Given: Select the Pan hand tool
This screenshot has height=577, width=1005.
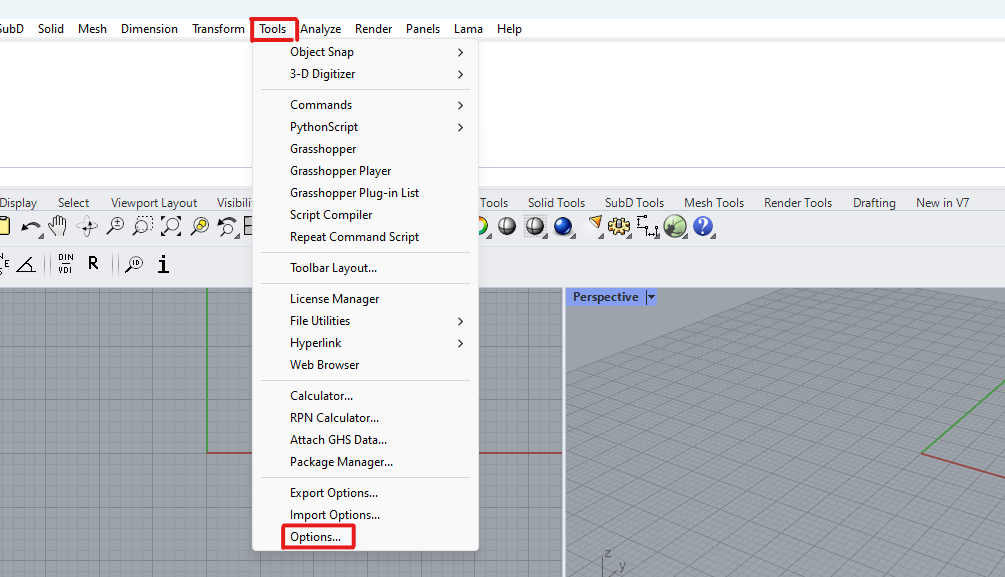Looking at the screenshot, I should [58, 226].
